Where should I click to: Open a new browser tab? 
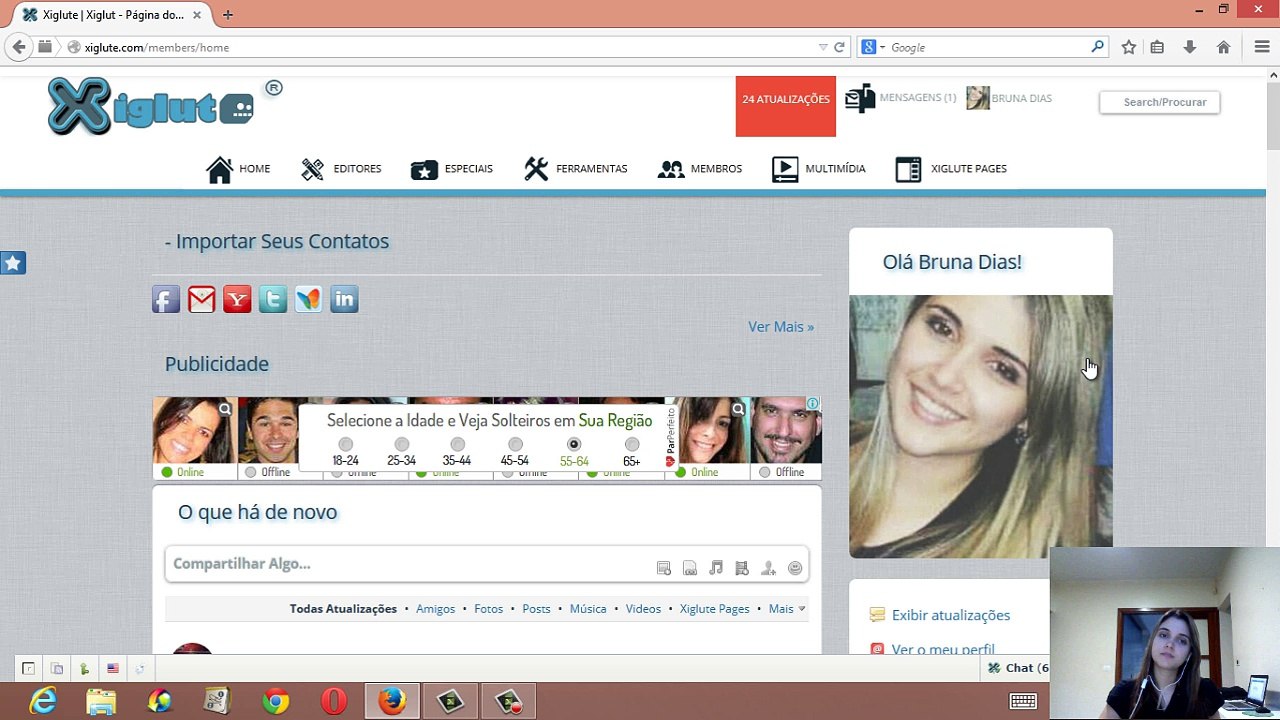point(228,15)
